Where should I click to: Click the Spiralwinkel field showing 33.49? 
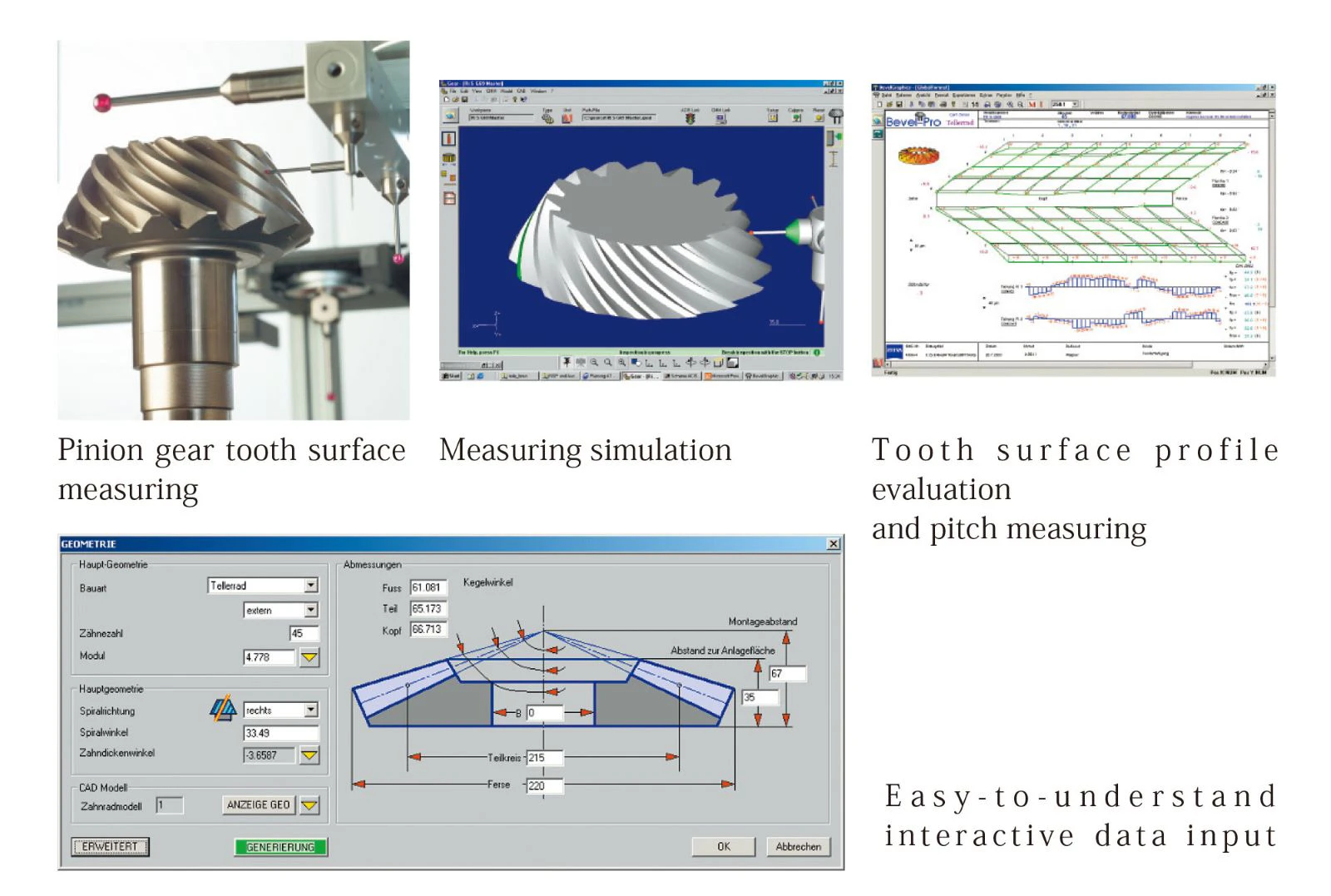click(x=280, y=734)
